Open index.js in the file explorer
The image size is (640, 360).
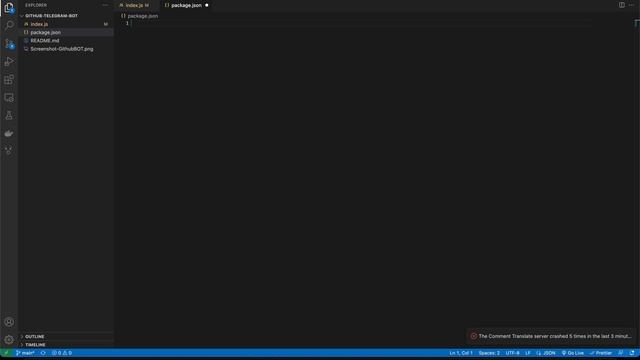pos(39,24)
